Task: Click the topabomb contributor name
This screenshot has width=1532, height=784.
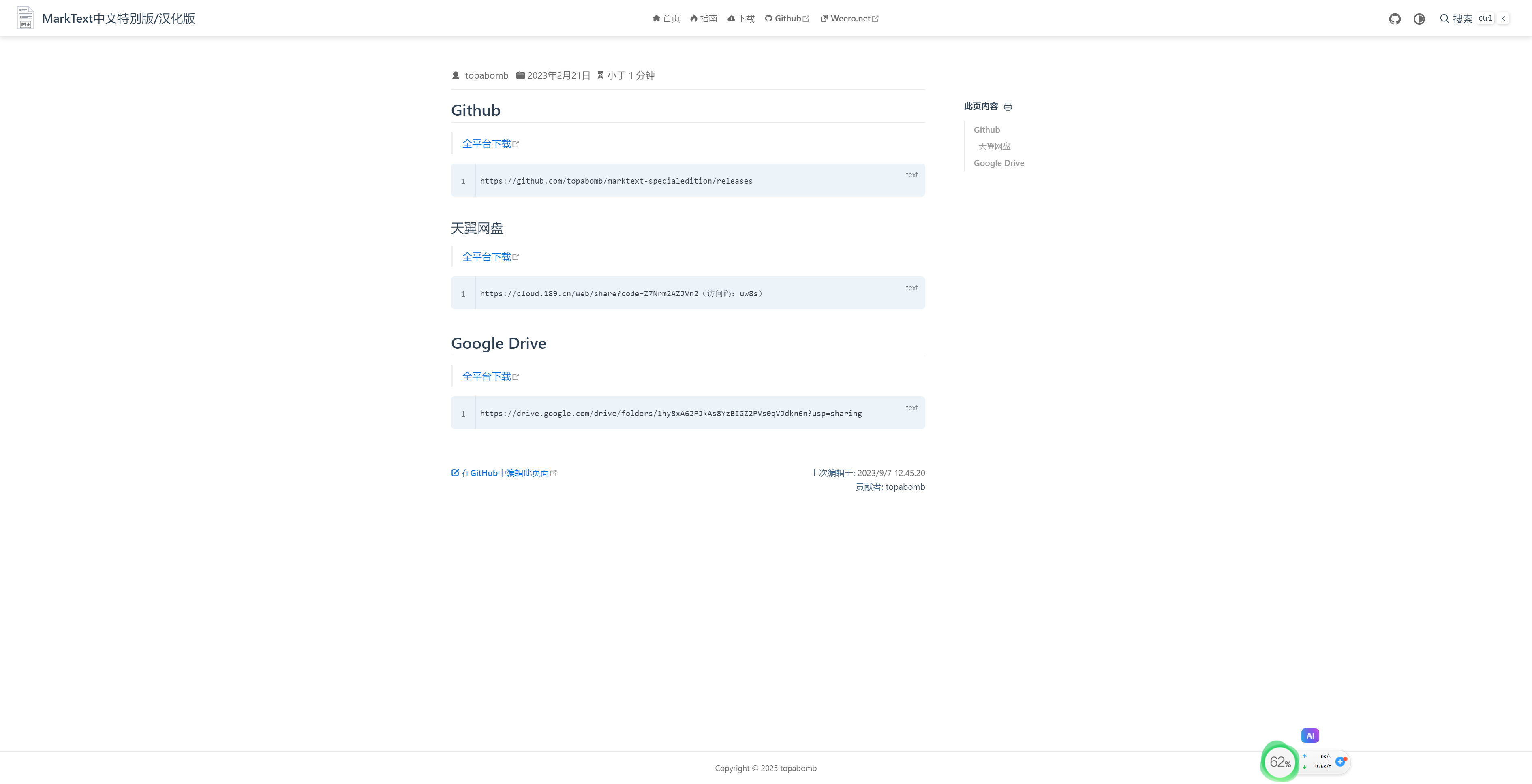Action: (x=905, y=487)
